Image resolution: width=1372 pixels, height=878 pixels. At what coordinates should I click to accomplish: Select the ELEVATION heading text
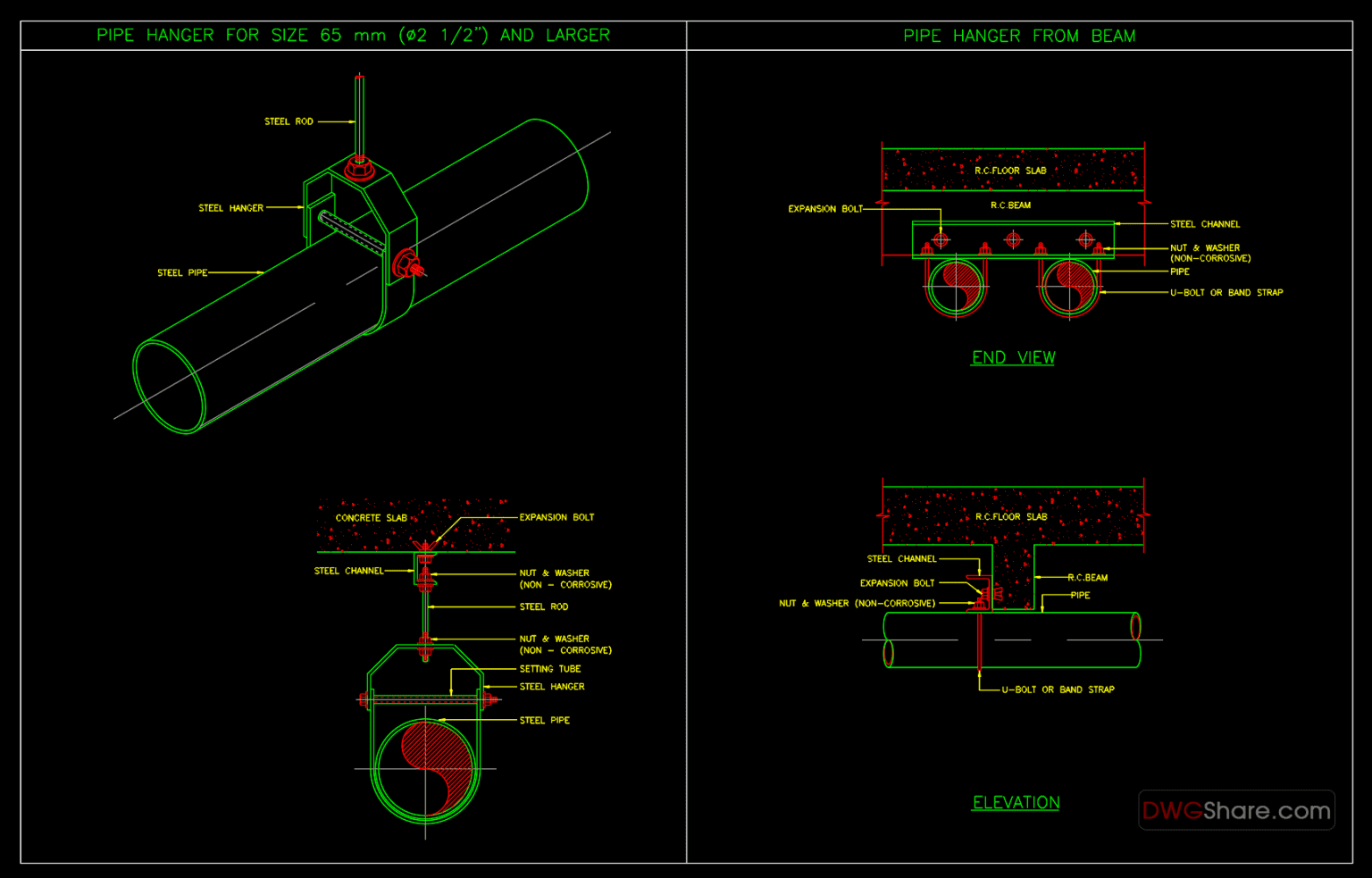click(1016, 801)
